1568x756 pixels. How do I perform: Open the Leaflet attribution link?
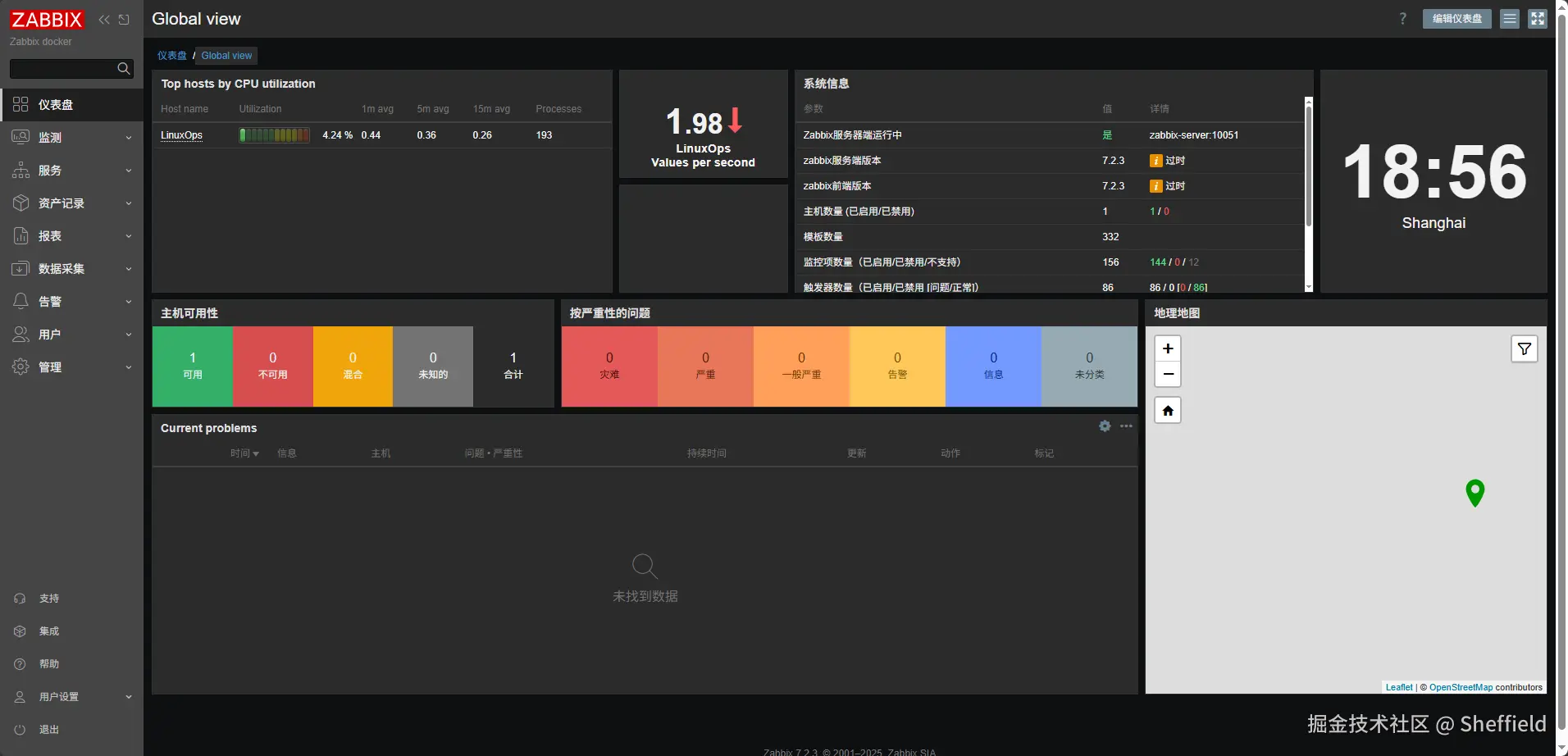(x=1399, y=687)
